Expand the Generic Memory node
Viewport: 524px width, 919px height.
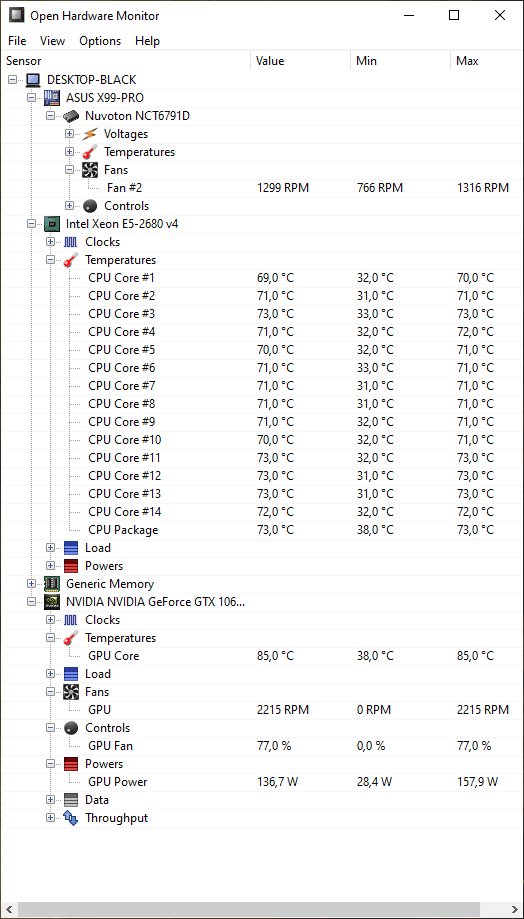[x=32, y=584]
